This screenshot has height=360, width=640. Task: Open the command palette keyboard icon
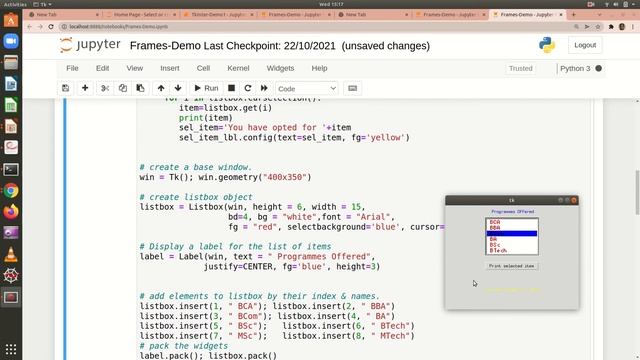tap(352, 88)
